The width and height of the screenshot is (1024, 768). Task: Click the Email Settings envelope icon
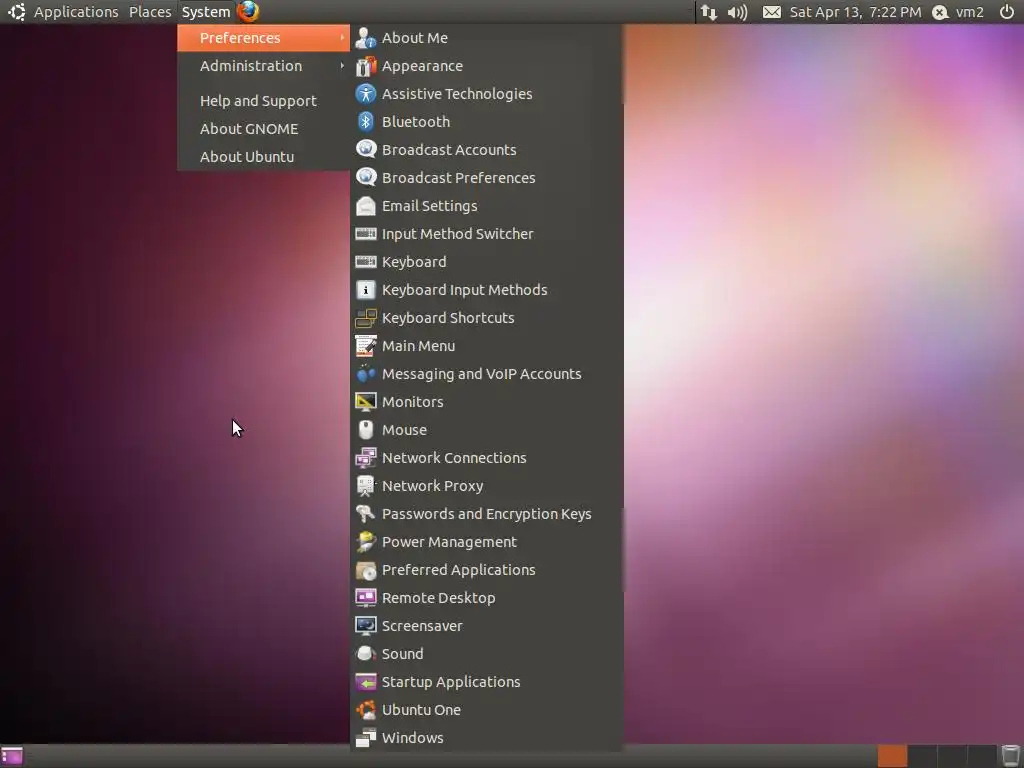pos(366,206)
